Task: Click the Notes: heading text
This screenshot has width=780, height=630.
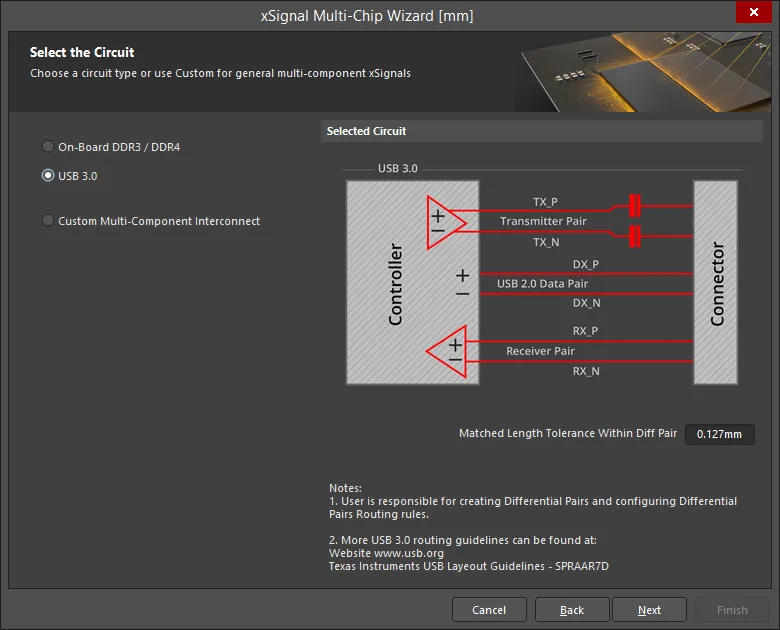Action: pyautogui.click(x=345, y=488)
